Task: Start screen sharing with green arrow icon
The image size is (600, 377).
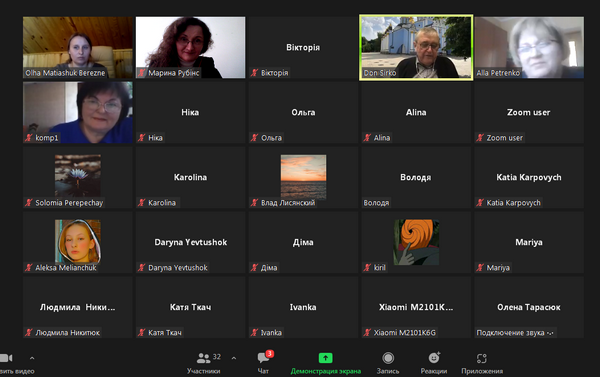Action: point(326,358)
